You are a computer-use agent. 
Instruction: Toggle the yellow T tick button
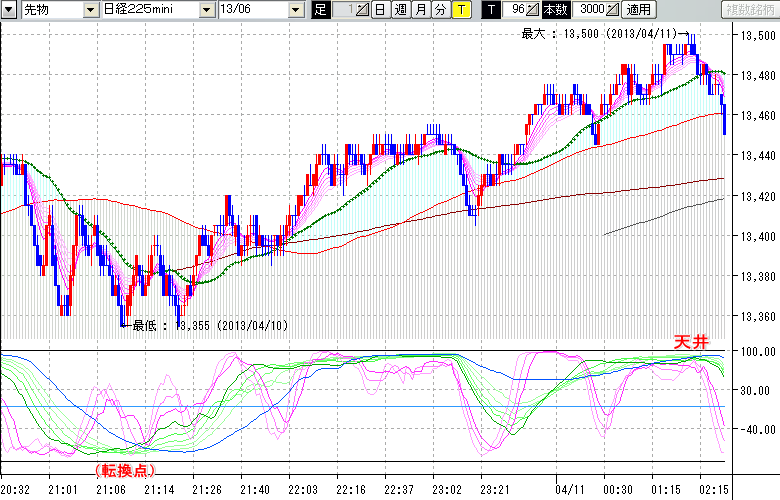pos(460,10)
